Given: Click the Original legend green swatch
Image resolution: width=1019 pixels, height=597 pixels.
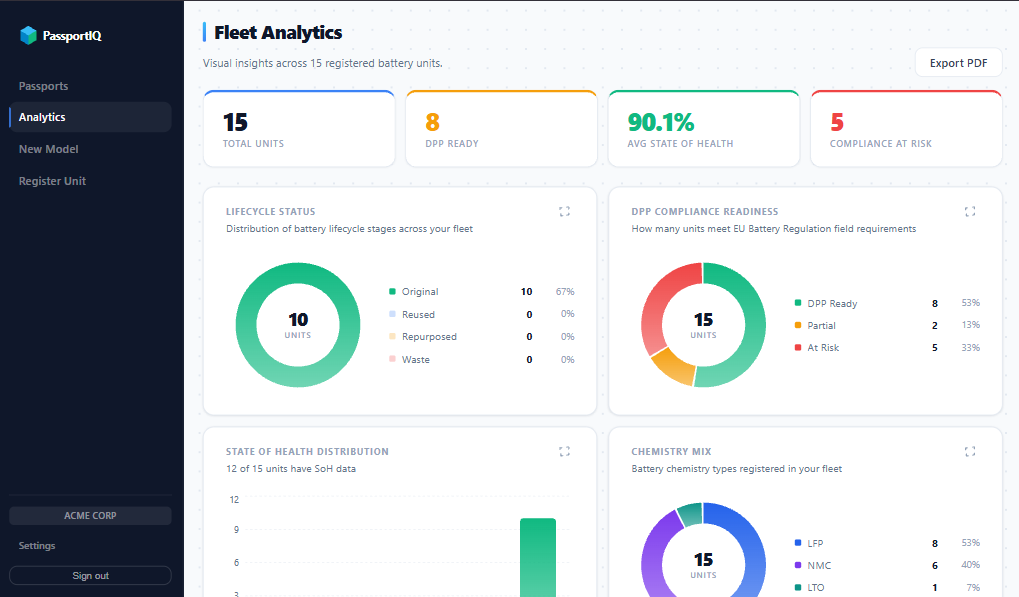Looking at the screenshot, I should [392, 291].
